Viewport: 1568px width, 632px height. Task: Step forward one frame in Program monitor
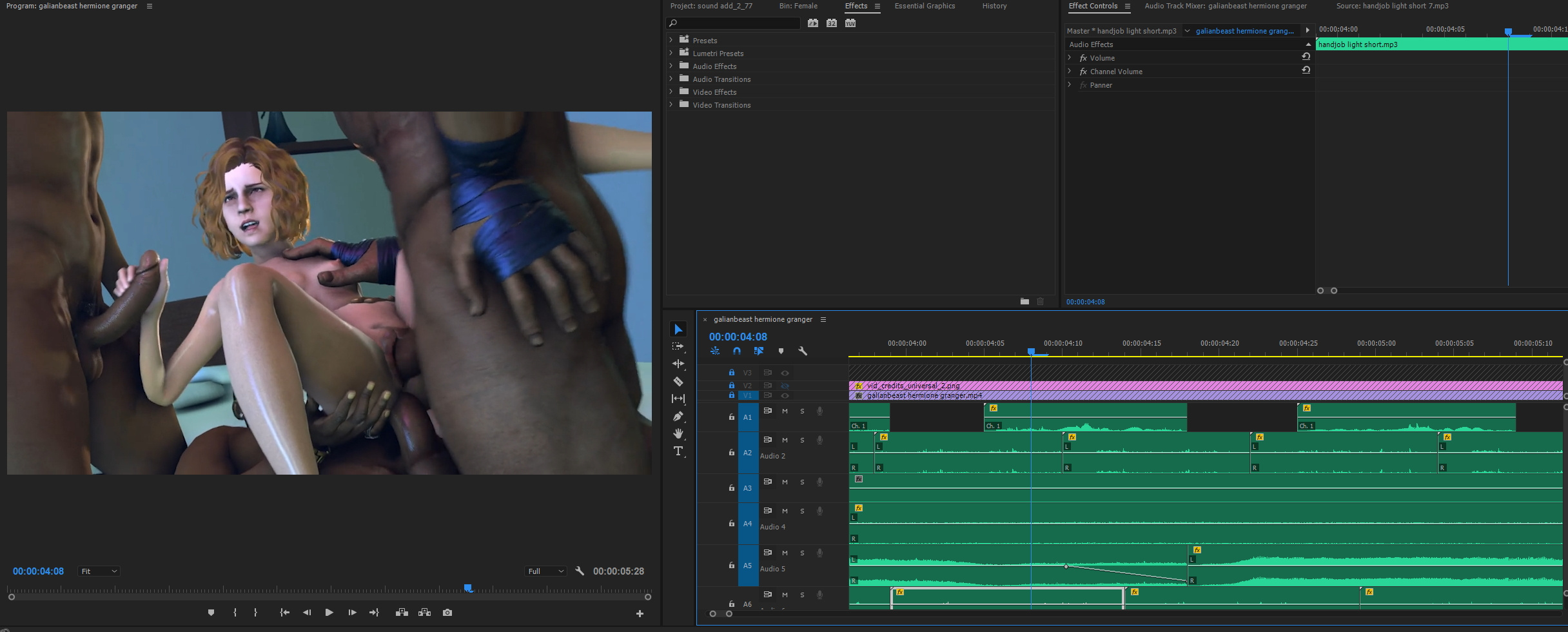pos(352,613)
